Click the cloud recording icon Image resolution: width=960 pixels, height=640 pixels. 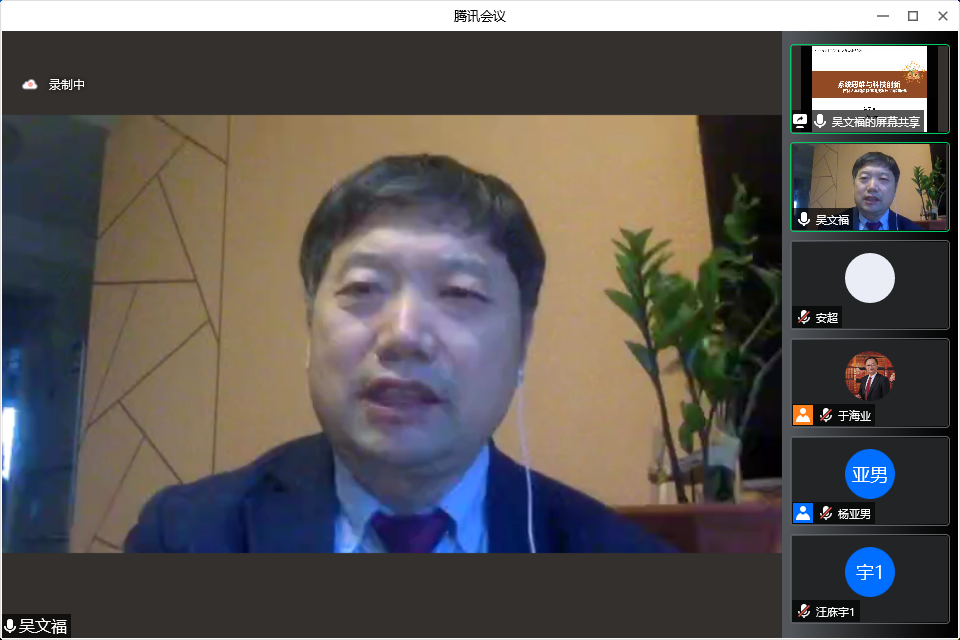click(30, 85)
